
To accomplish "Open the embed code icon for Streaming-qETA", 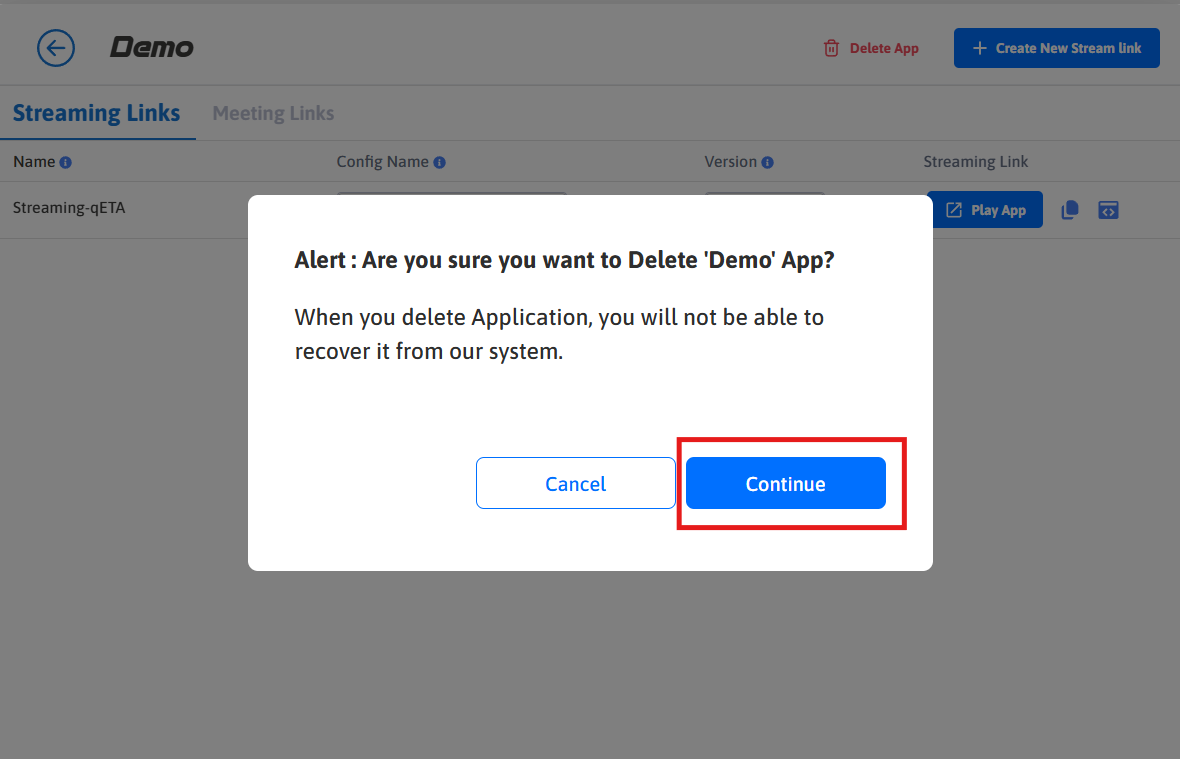I will [x=1108, y=210].
